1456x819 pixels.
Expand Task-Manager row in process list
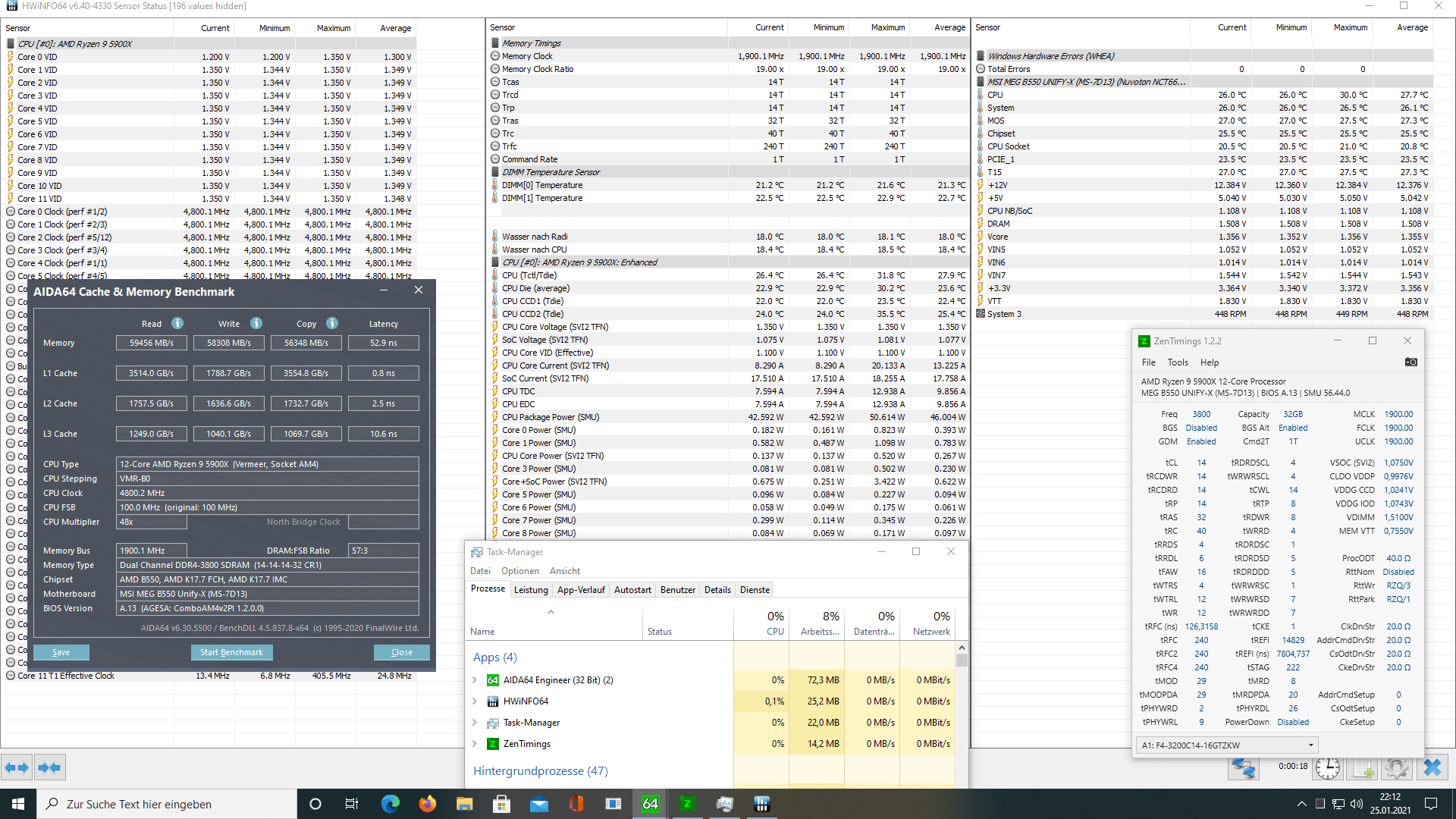point(475,723)
